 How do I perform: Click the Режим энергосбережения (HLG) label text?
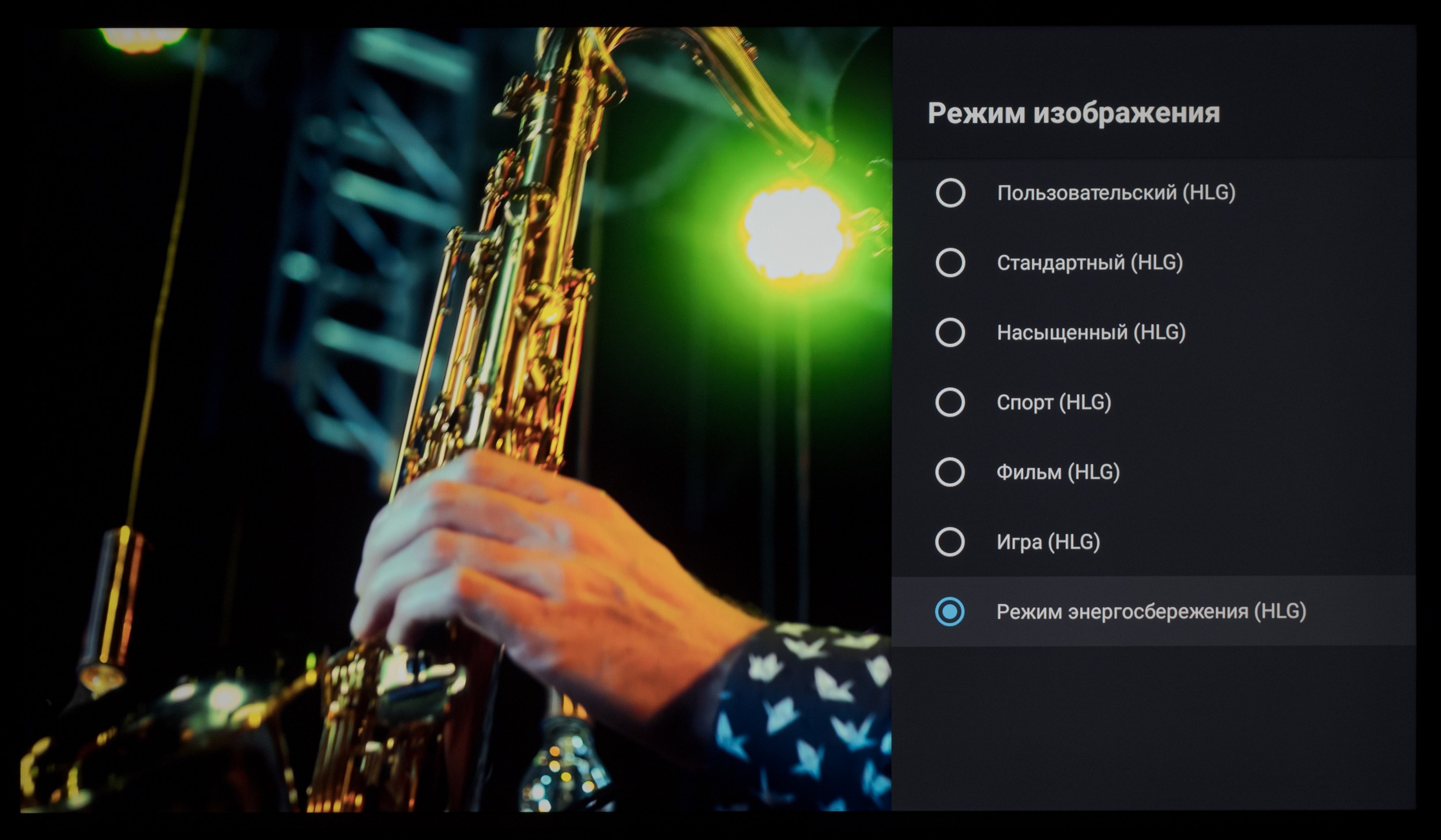pos(1151,611)
